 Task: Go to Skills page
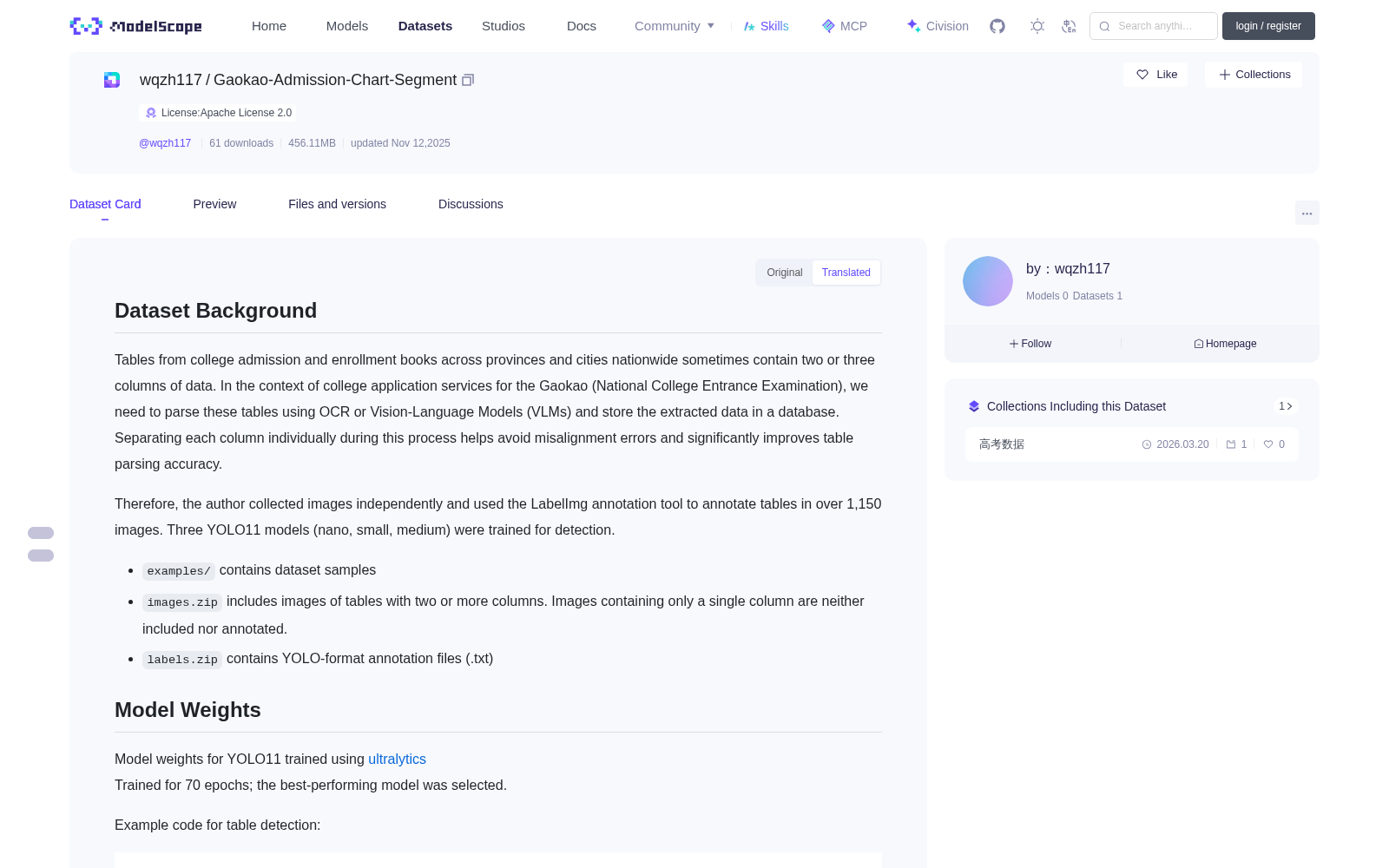tap(766, 26)
